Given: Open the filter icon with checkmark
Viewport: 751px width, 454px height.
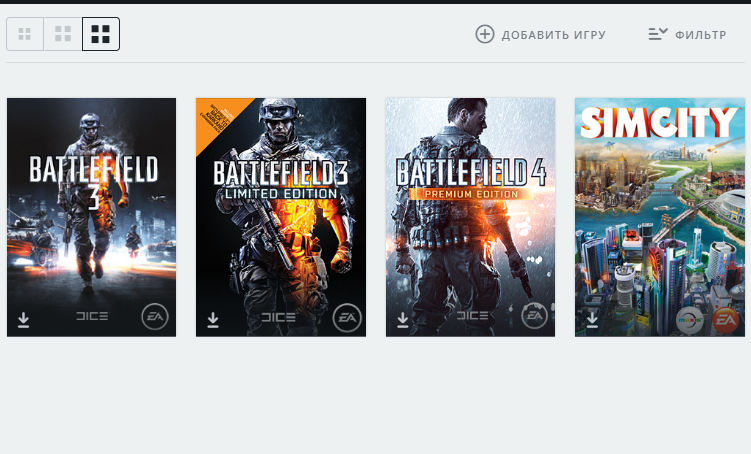Looking at the screenshot, I should (x=658, y=34).
